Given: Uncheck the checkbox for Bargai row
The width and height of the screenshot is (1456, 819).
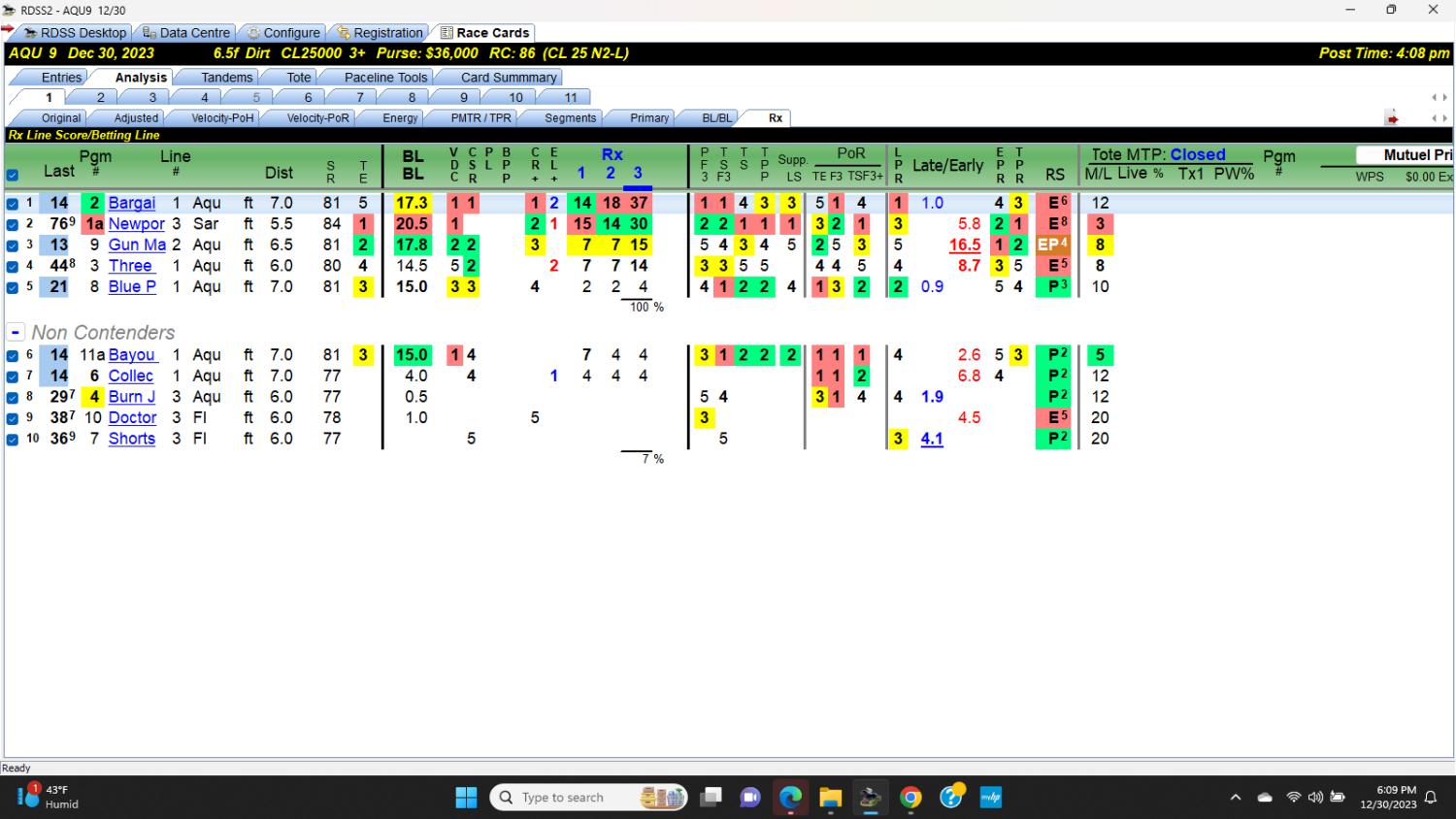Looking at the screenshot, I should click(x=13, y=204).
